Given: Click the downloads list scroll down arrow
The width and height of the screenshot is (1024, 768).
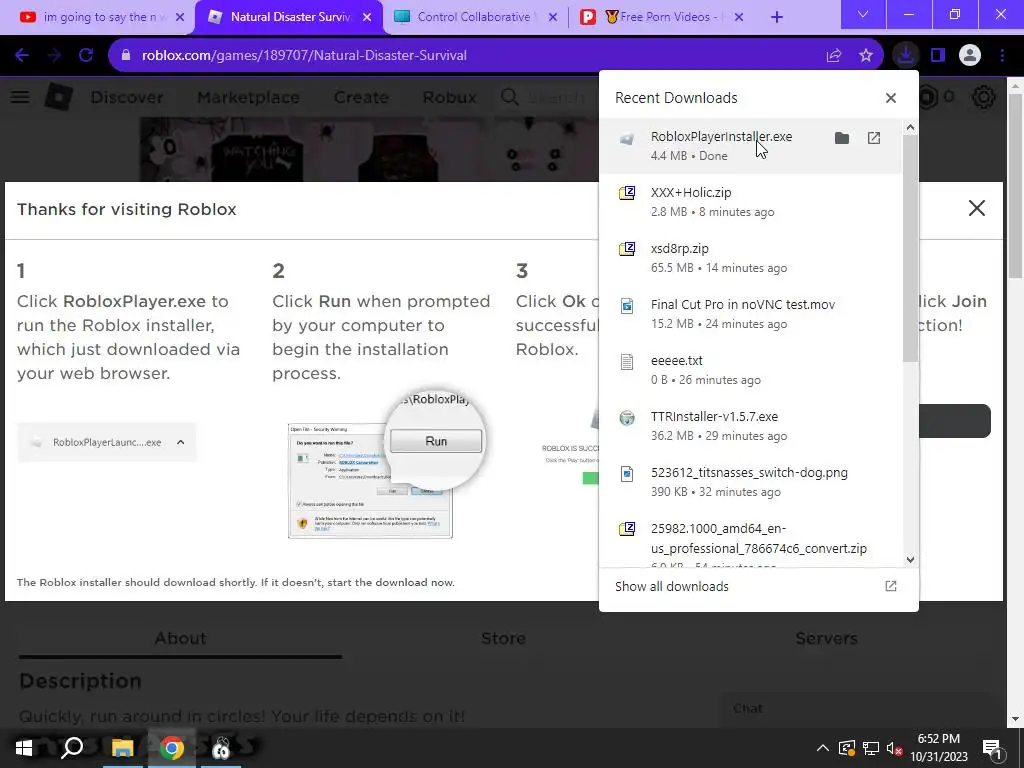Looking at the screenshot, I should [x=910, y=560].
